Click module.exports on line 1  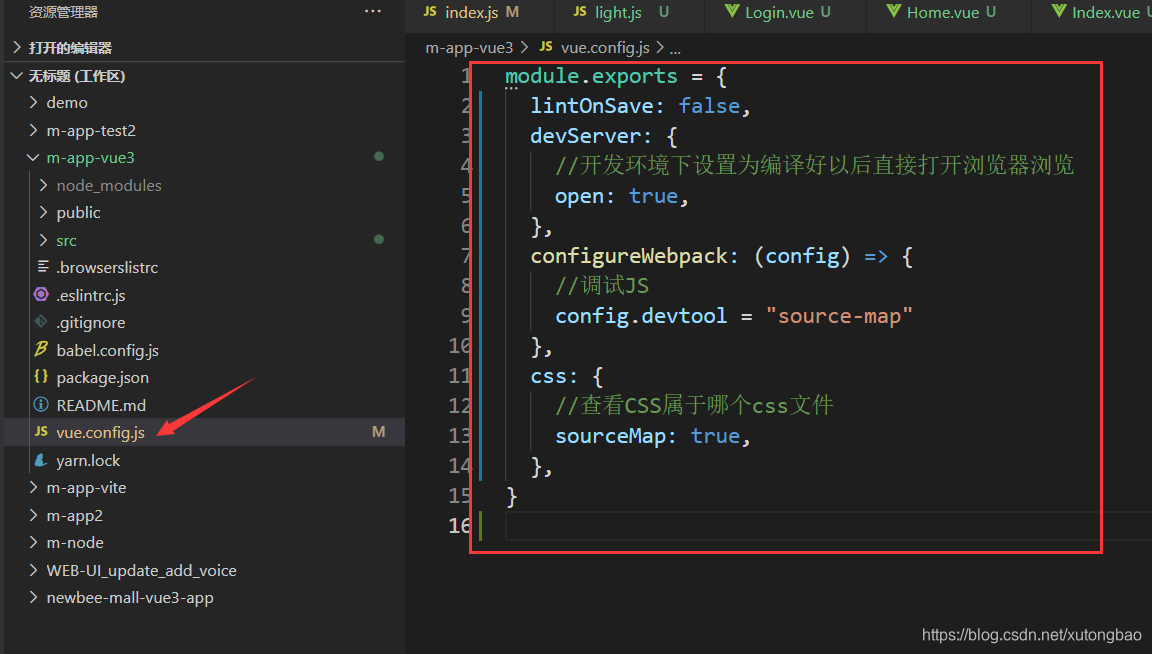tap(591, 76)
